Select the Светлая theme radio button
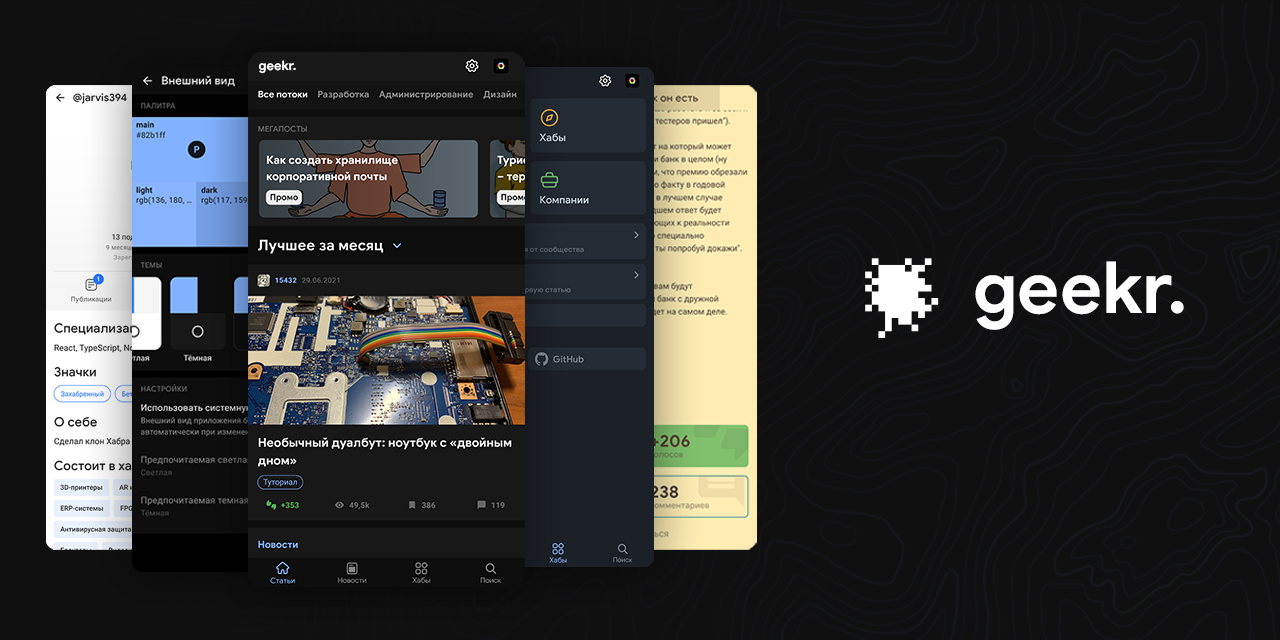1280x640 pixels. tap(137, 331)
